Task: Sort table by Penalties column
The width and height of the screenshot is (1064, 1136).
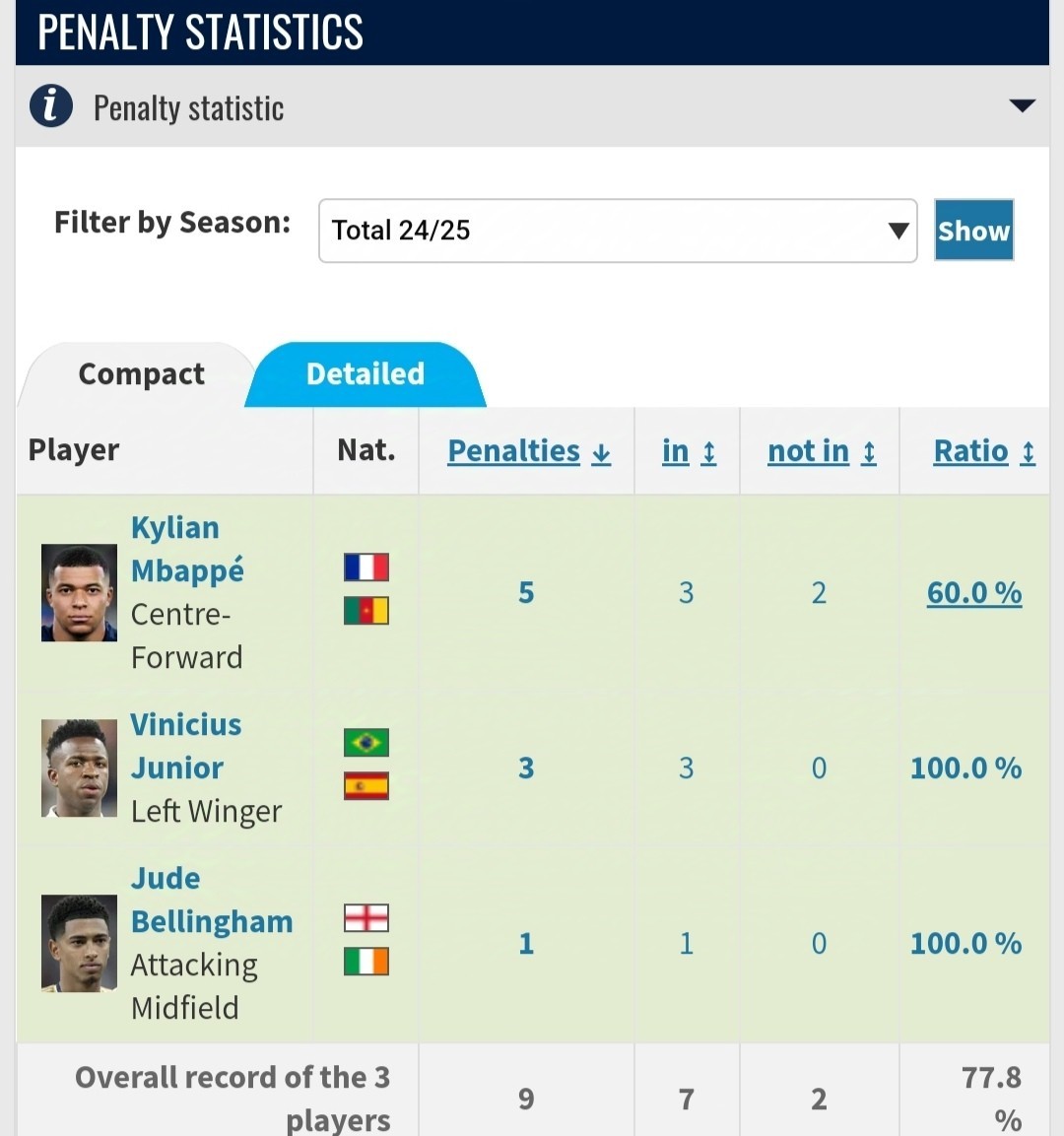Action: click(x=529, y=451)
